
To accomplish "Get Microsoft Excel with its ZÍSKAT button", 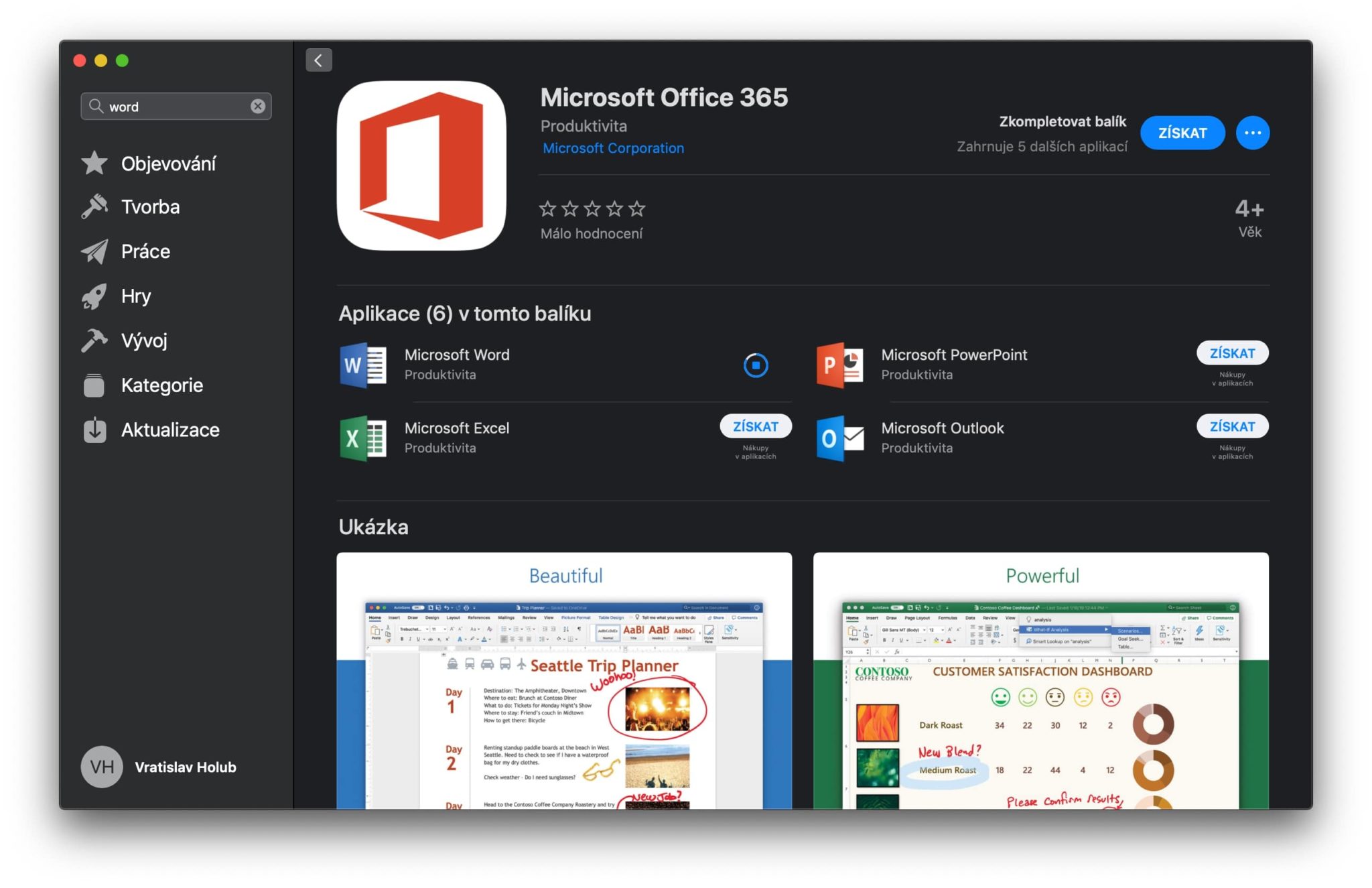I will click(756, 426).
